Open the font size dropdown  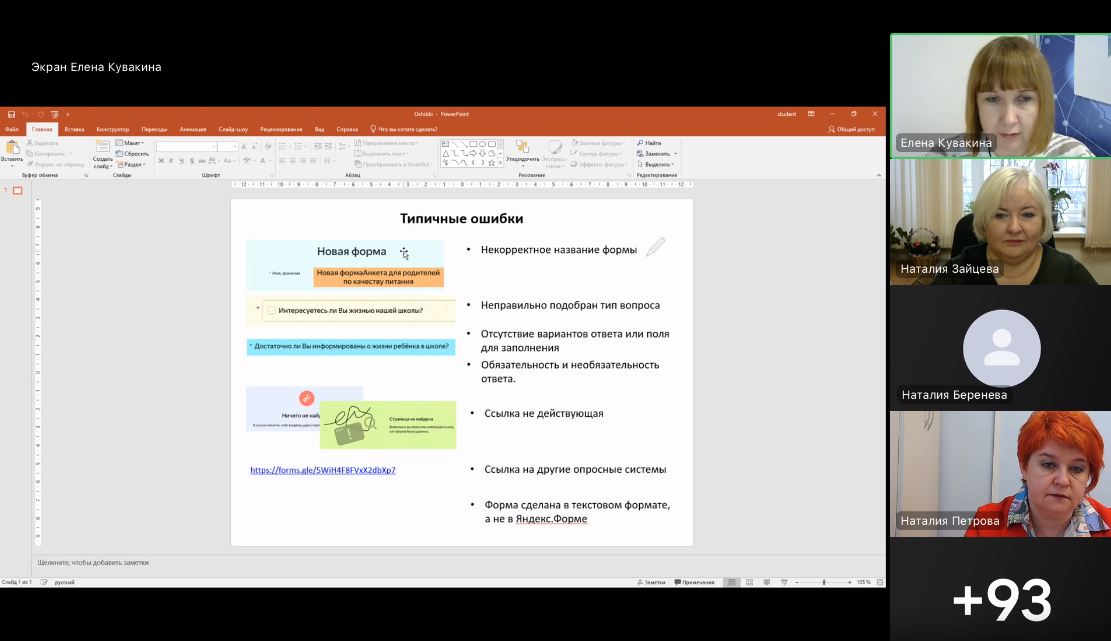point(235,147)
